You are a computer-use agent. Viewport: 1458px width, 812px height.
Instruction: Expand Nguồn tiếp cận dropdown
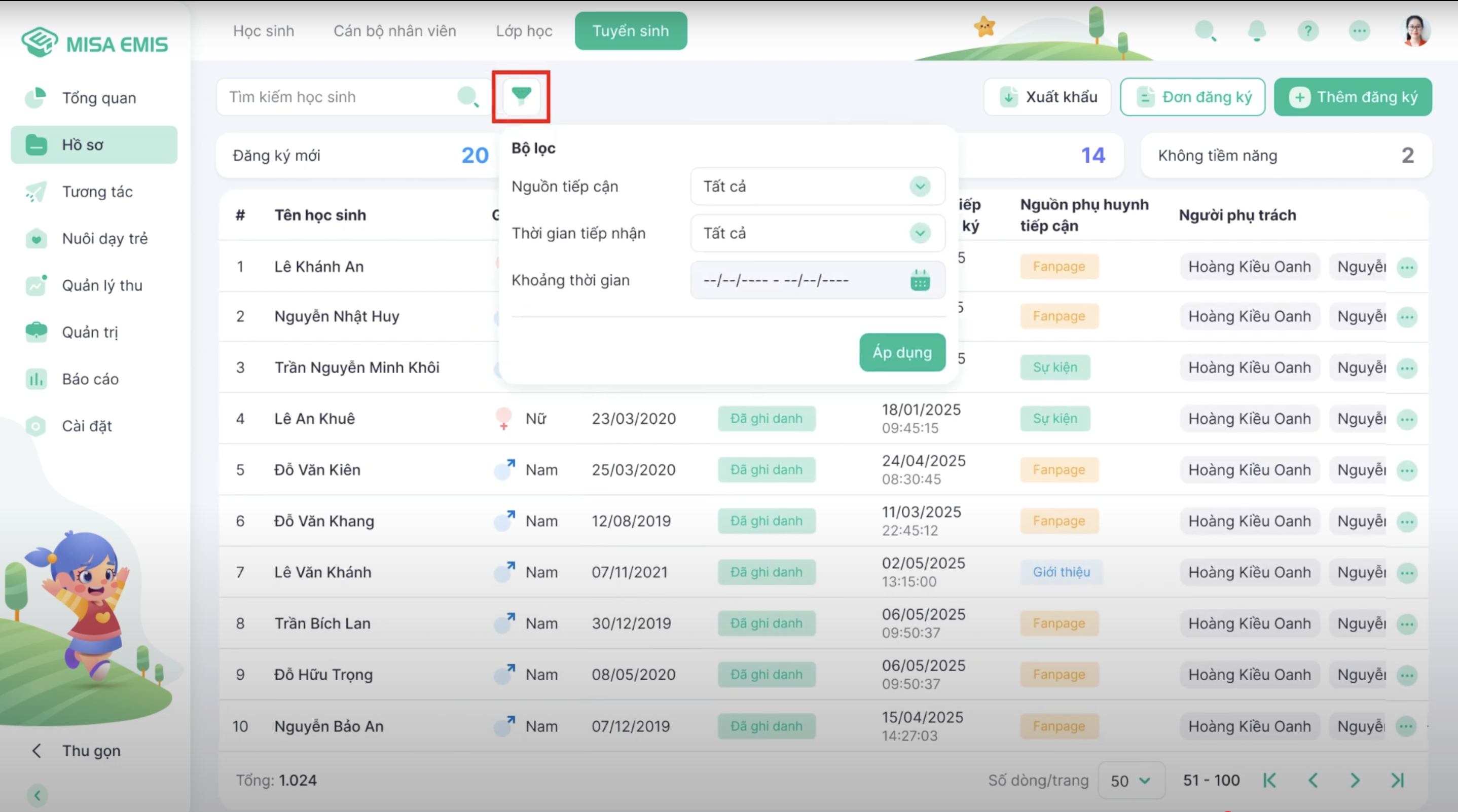[x=817, y=186]
